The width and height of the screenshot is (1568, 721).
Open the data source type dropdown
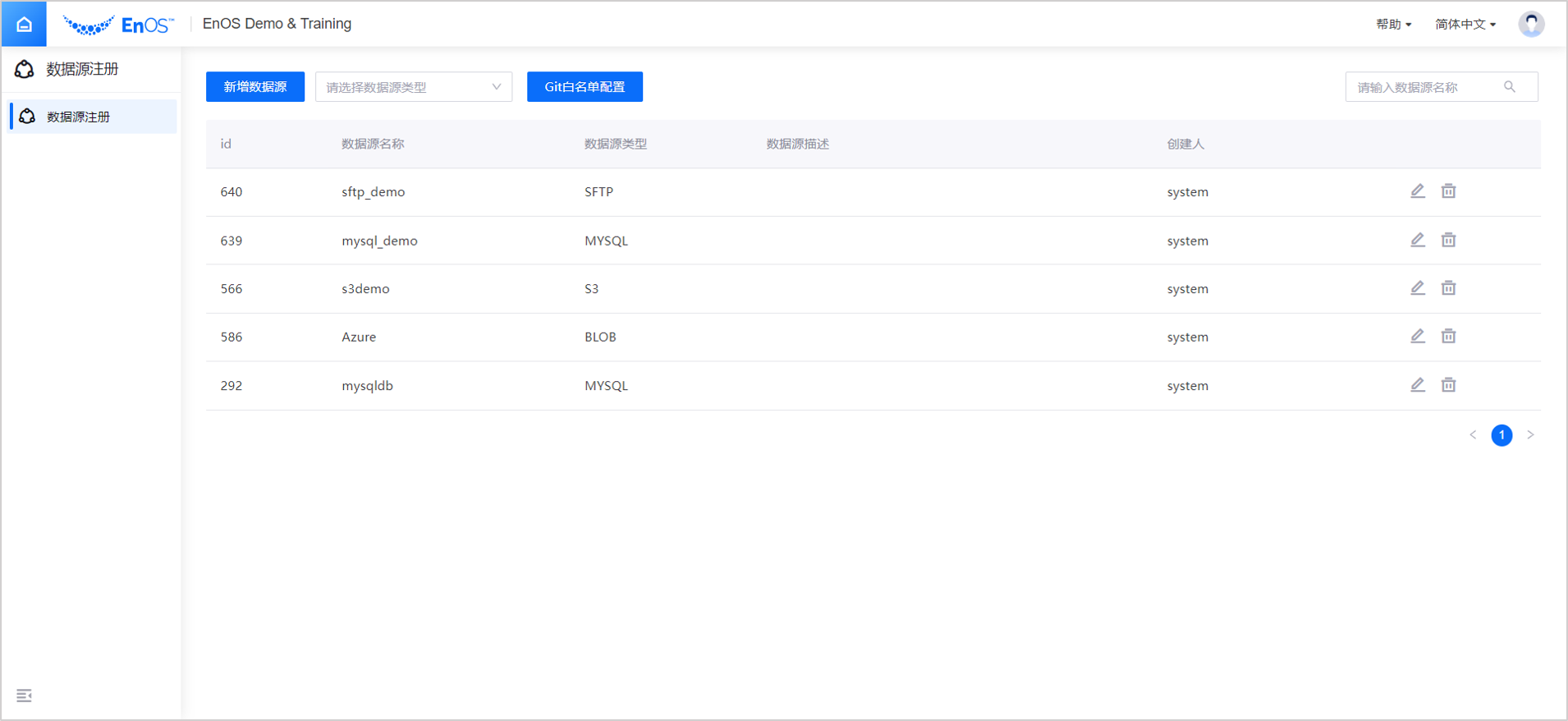point(414,87)
